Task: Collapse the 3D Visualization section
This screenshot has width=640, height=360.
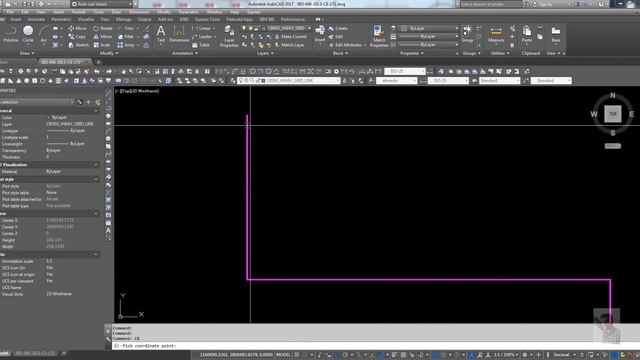Action: point(96,164)
